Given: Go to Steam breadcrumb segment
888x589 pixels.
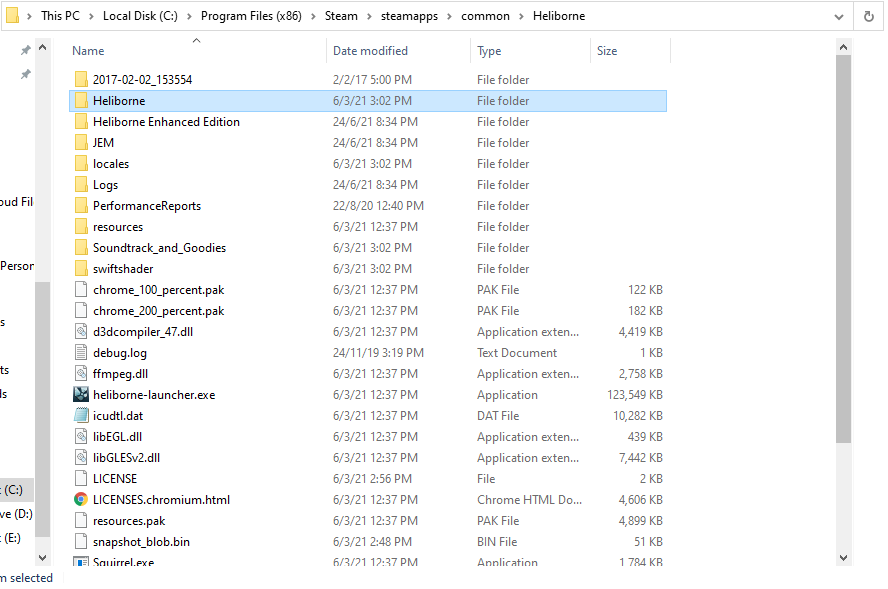Looking at the screenshot, I should tap(341, 16).
